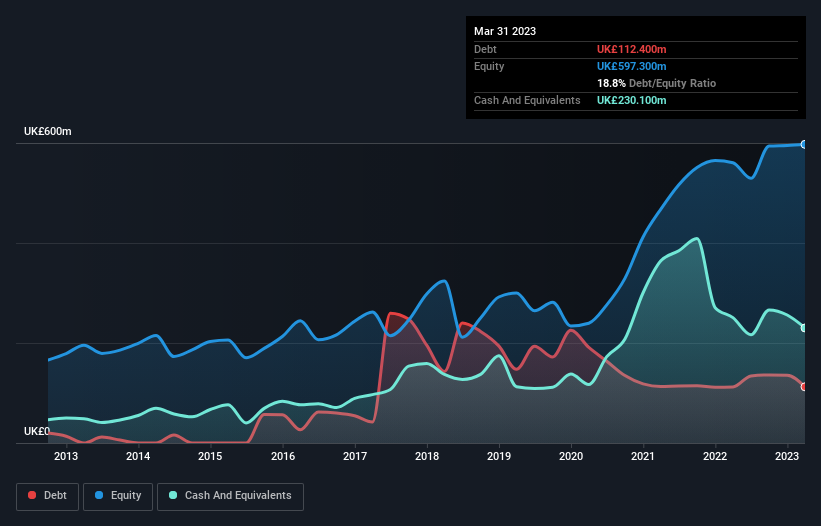
Task: Select the 2013 x-axis label
Action: coord(66,456)
